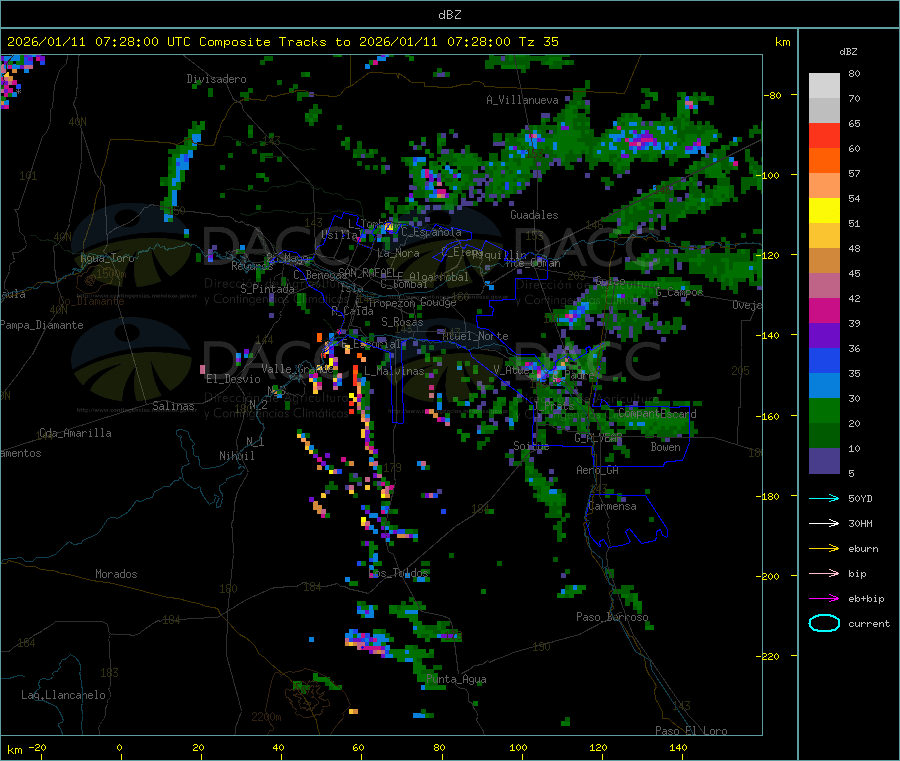The image size is (900, 761).
Task: Click the '60' tick on the horizontal axis
Action: [358, 747]
